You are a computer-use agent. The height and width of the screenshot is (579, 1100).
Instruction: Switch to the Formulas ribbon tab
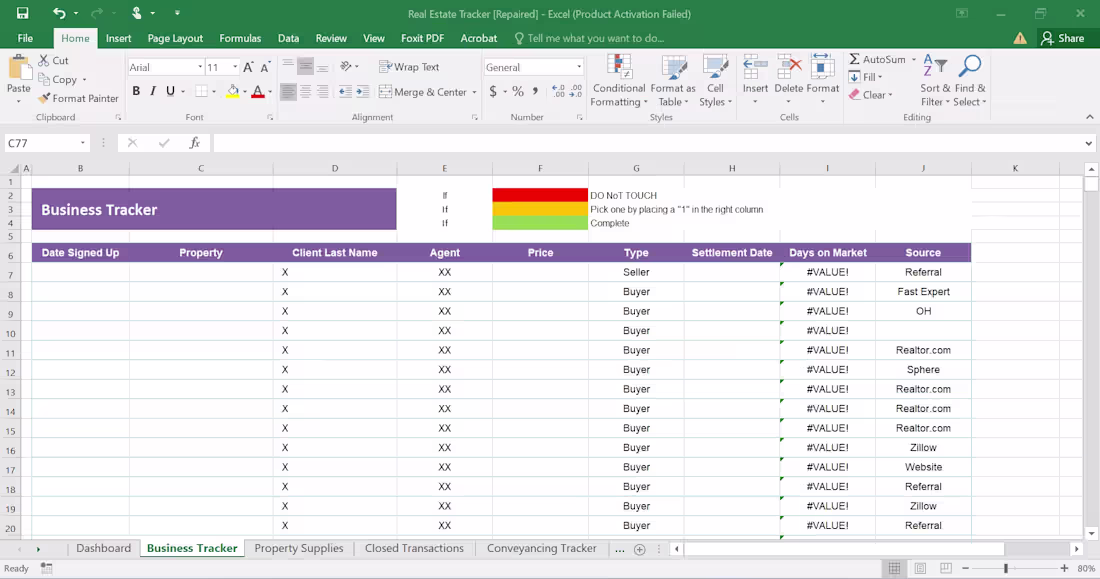(x=240, y=37)
